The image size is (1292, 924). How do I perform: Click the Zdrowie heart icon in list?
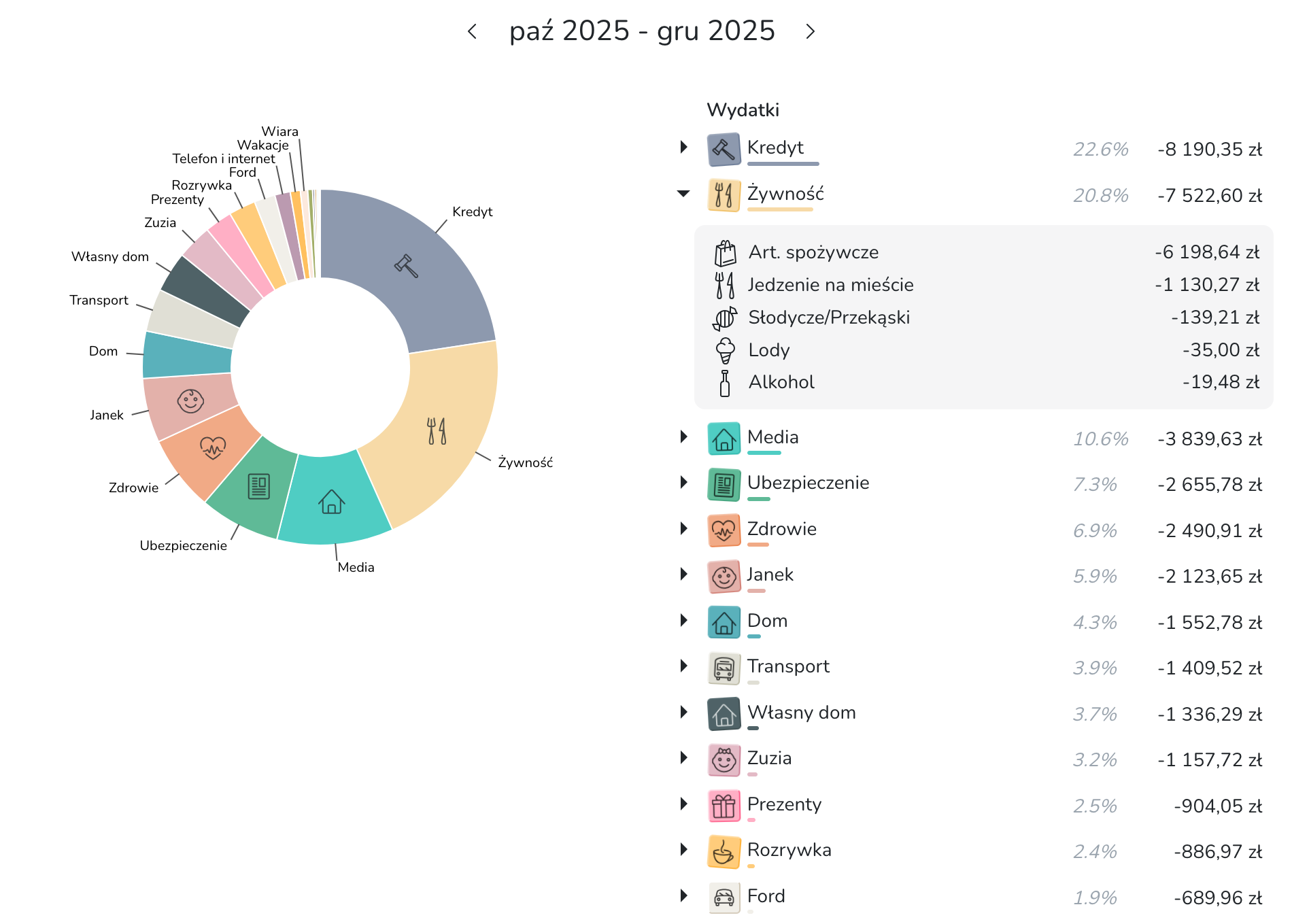click(x=724, y=531)
